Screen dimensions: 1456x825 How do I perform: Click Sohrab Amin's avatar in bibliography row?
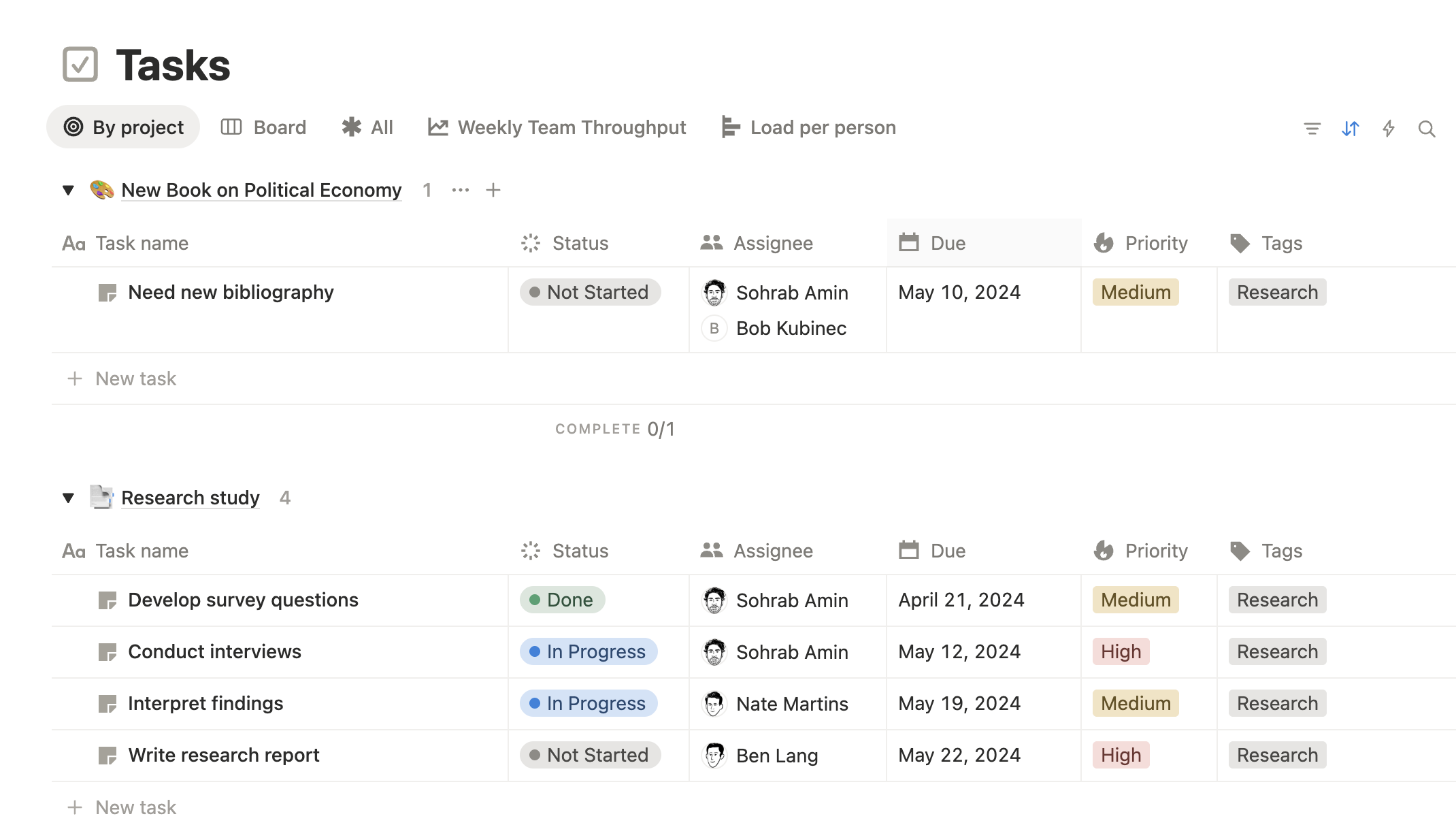(714, 293)
